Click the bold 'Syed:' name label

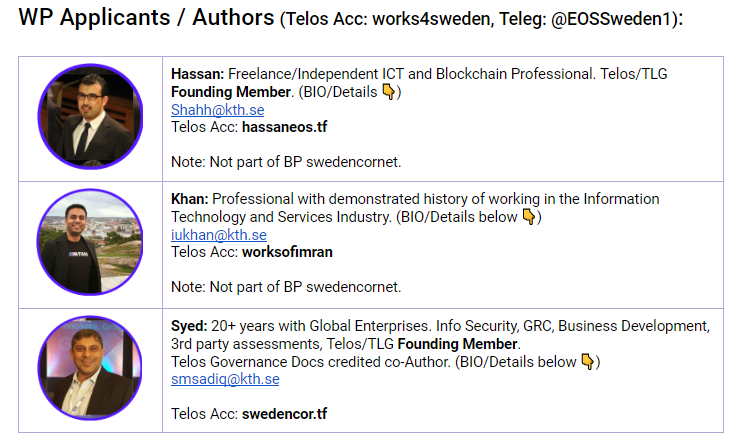click(189, 326)
